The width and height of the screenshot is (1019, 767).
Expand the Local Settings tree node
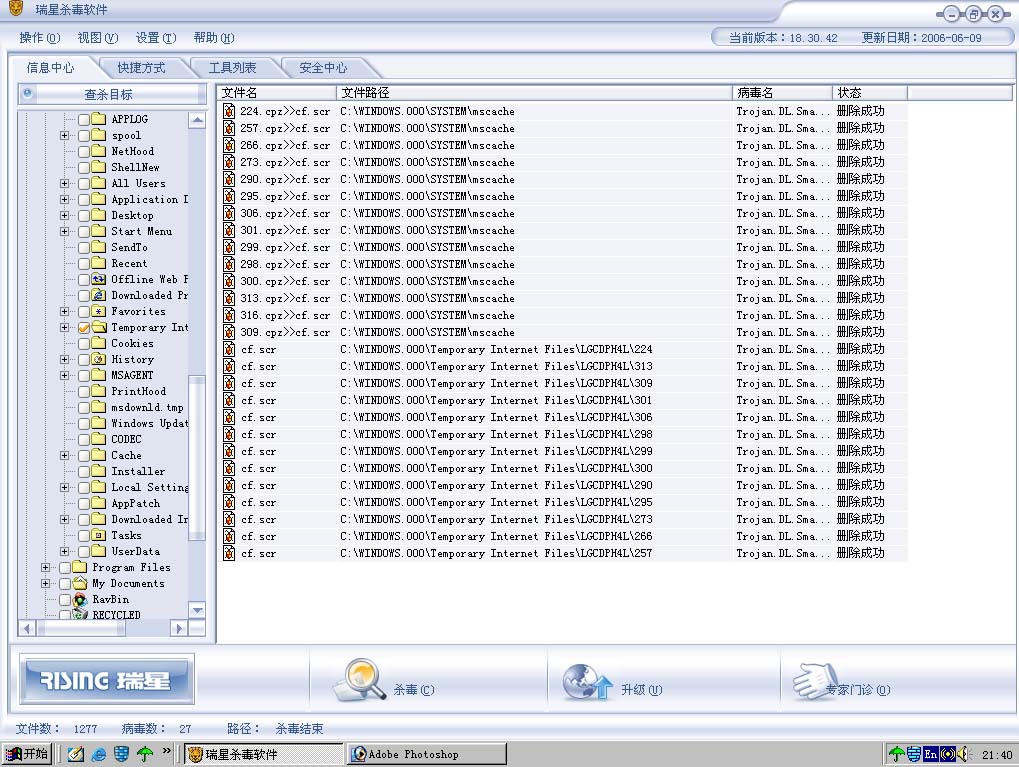click(64, 488)
